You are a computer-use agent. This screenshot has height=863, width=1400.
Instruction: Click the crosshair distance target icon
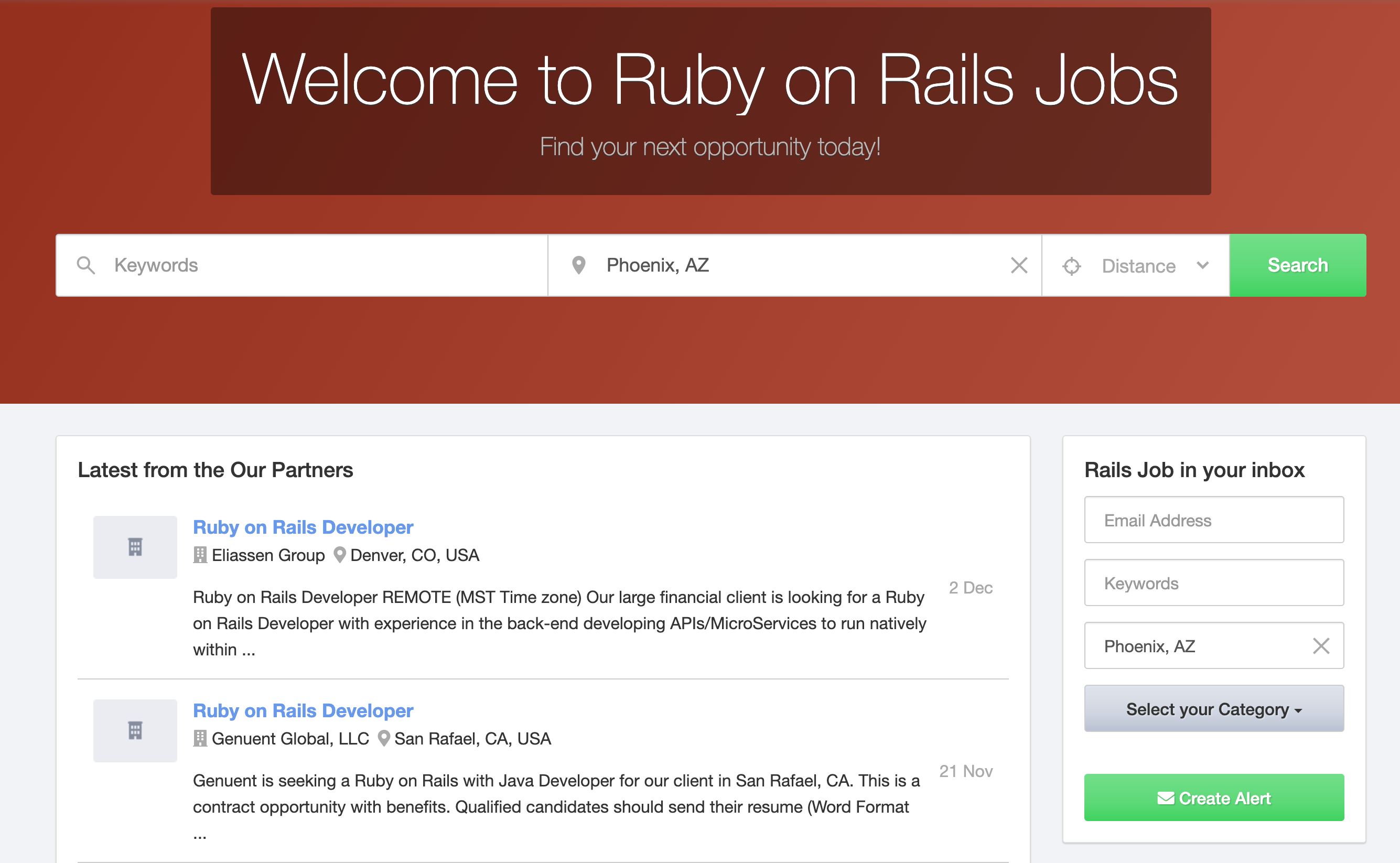(x=1071, y=266)
